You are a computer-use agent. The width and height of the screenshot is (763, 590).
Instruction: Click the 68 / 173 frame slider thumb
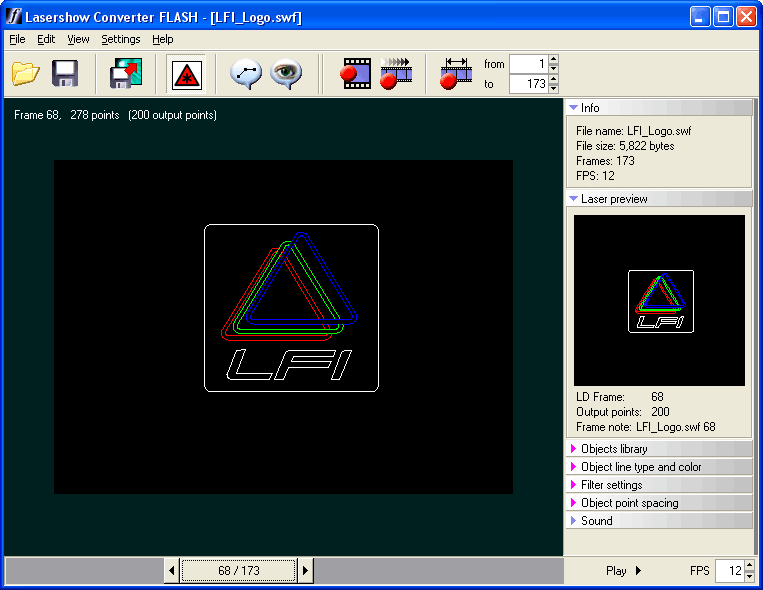click(x=238, y=570)
